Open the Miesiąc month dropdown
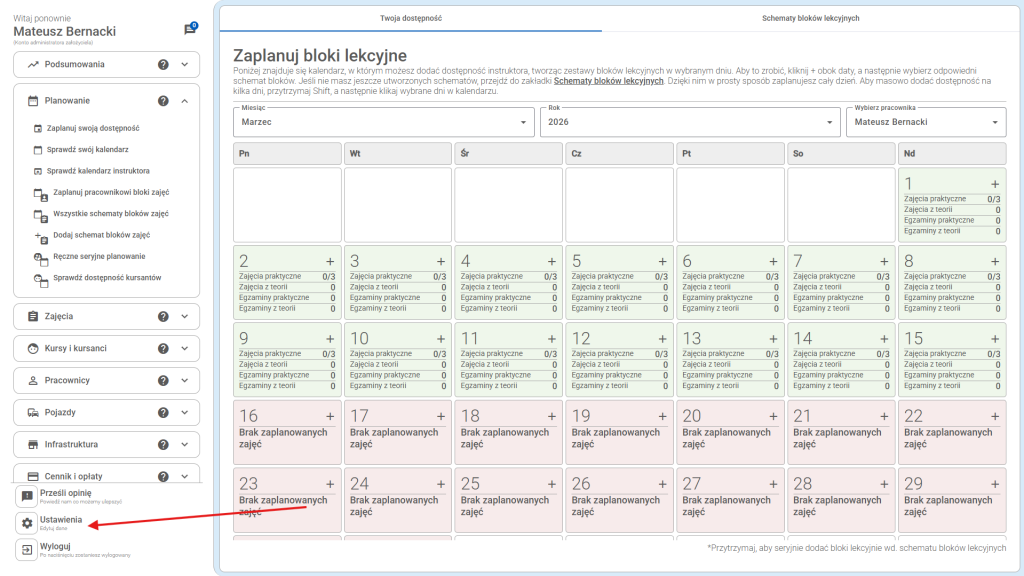The height and width of the screenshot is (576, 1024). (383, 122)
